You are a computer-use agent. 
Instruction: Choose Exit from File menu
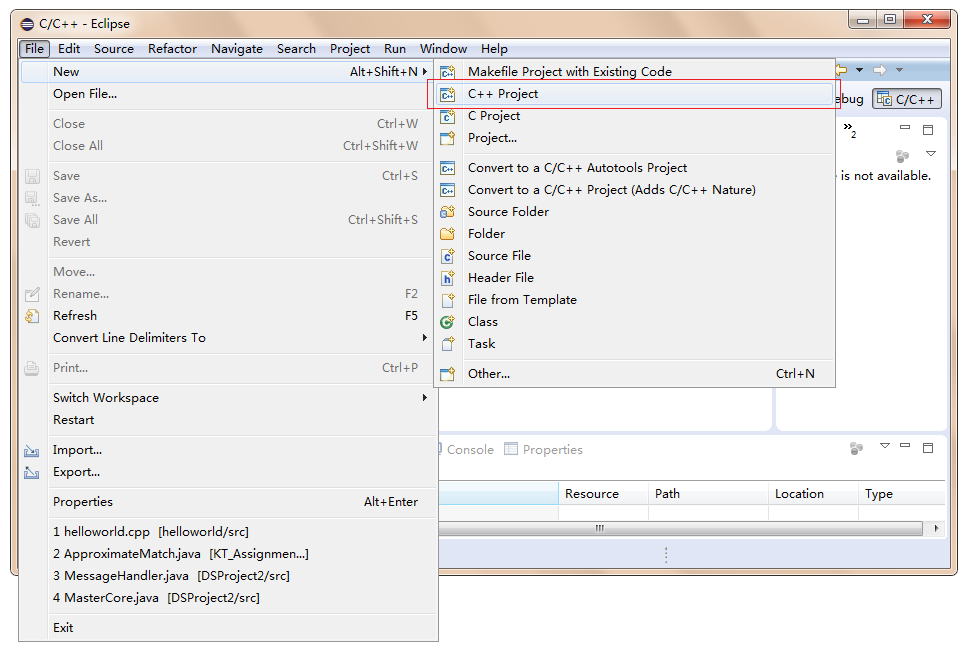(x=228, y=628)
